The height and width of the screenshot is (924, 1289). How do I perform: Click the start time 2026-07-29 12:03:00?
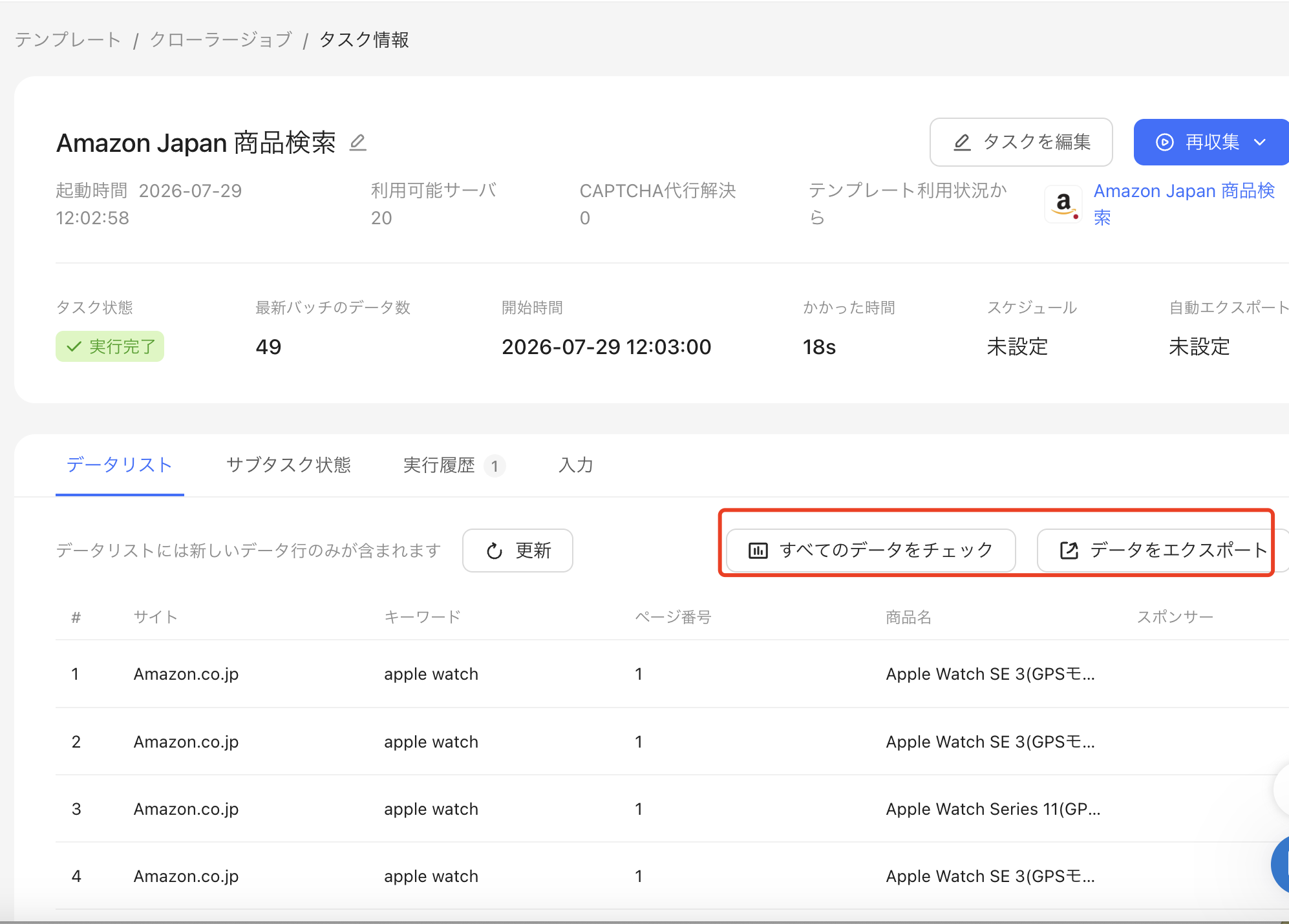[x=606, y=347]
